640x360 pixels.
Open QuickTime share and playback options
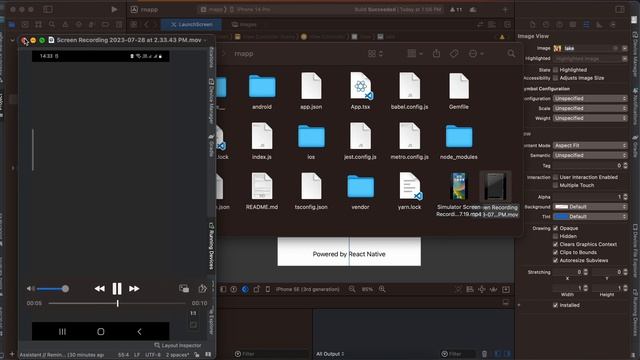coord(202,289)
